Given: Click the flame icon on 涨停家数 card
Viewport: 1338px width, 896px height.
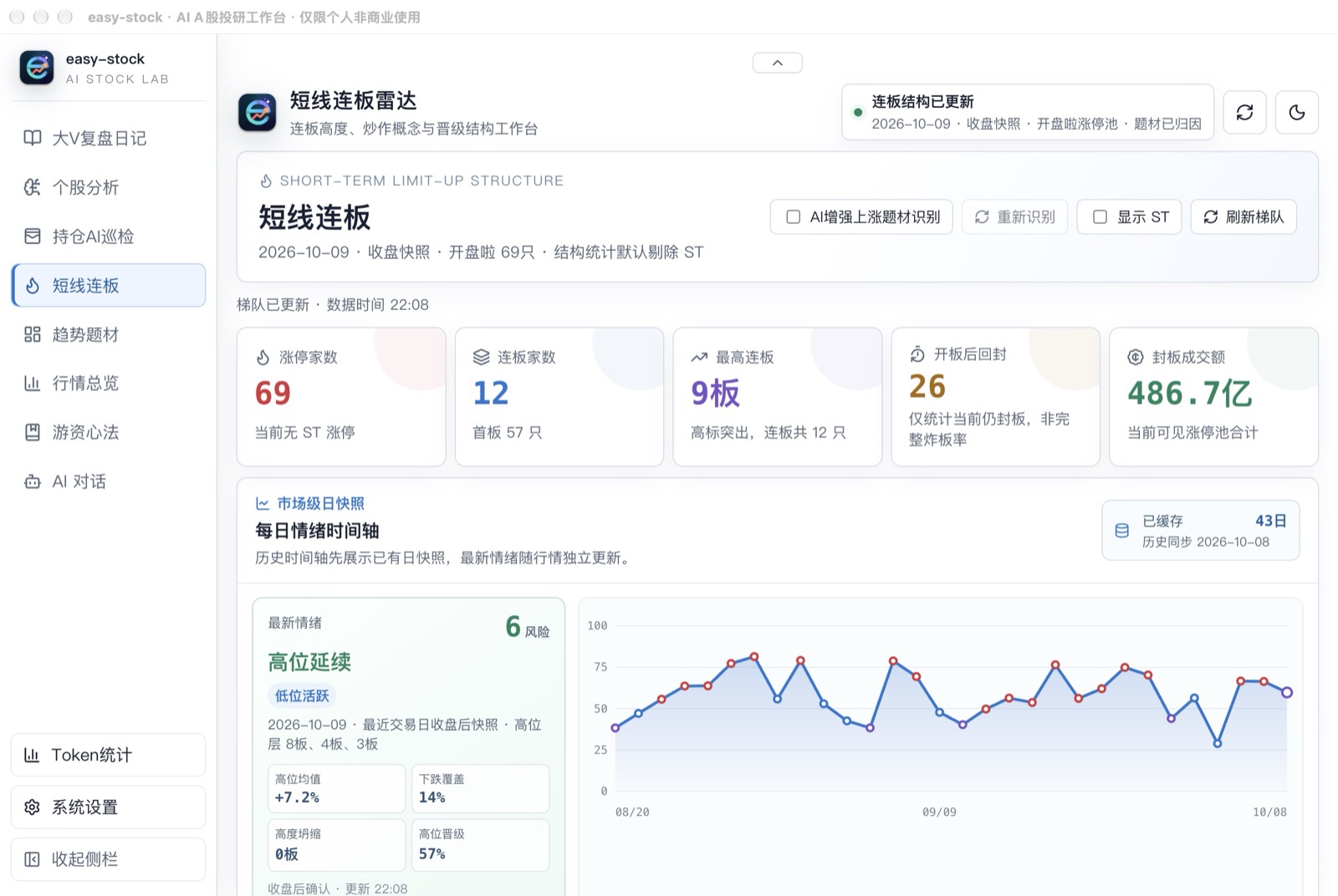Looking at the screenshot, I should click(x=263, y=358).
